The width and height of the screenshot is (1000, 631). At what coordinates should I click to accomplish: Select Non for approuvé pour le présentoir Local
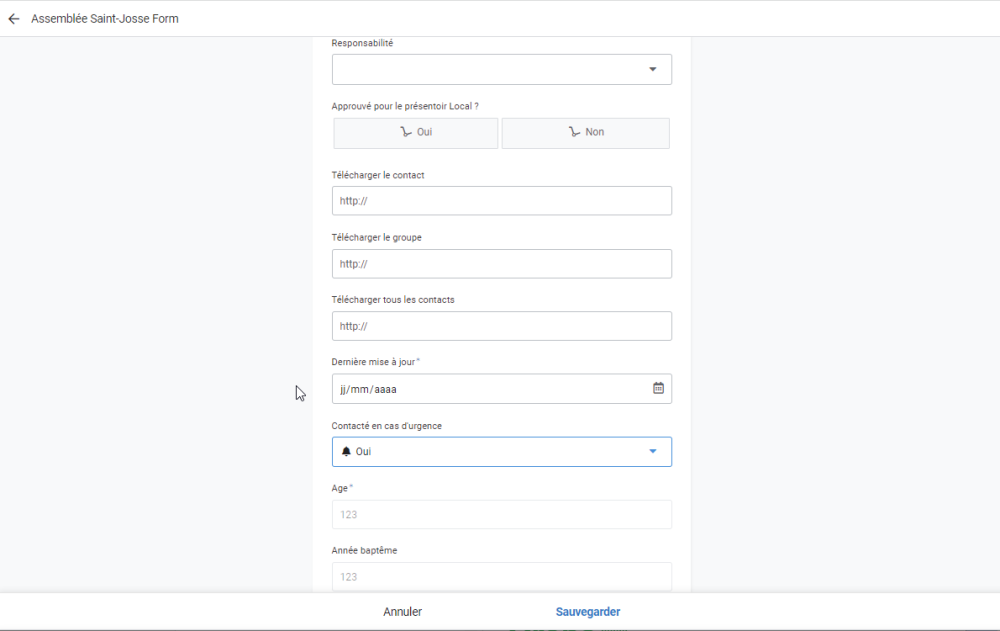(585, 132)
